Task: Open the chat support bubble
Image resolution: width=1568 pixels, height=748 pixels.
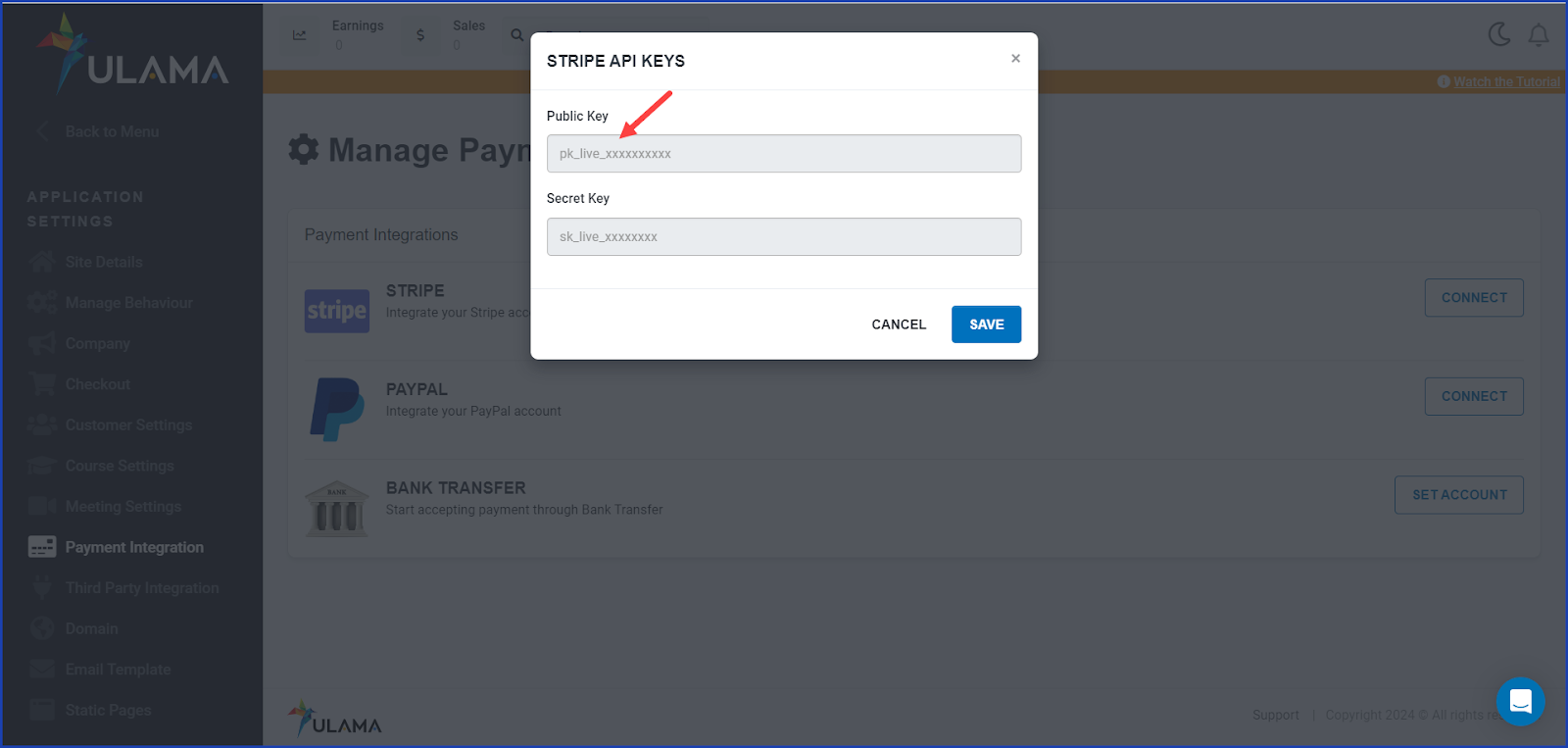Action: coord(1520,701)
